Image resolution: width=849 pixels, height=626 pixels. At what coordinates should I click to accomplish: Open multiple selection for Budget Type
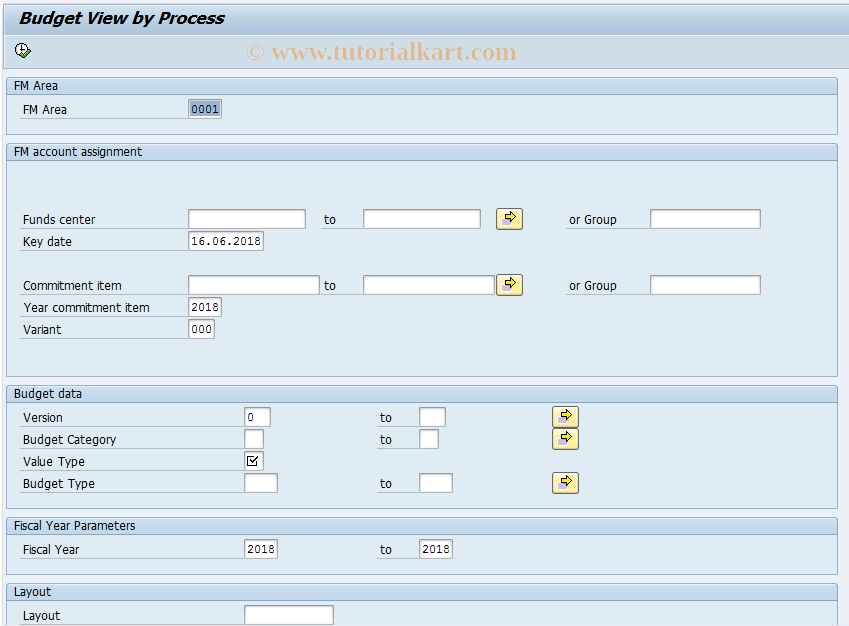click(565, 482)
